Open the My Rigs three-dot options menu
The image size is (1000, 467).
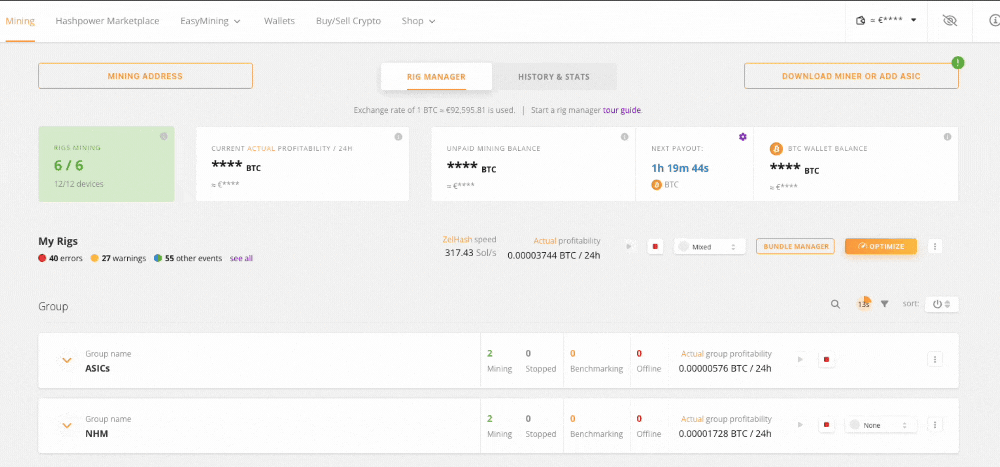935,246
